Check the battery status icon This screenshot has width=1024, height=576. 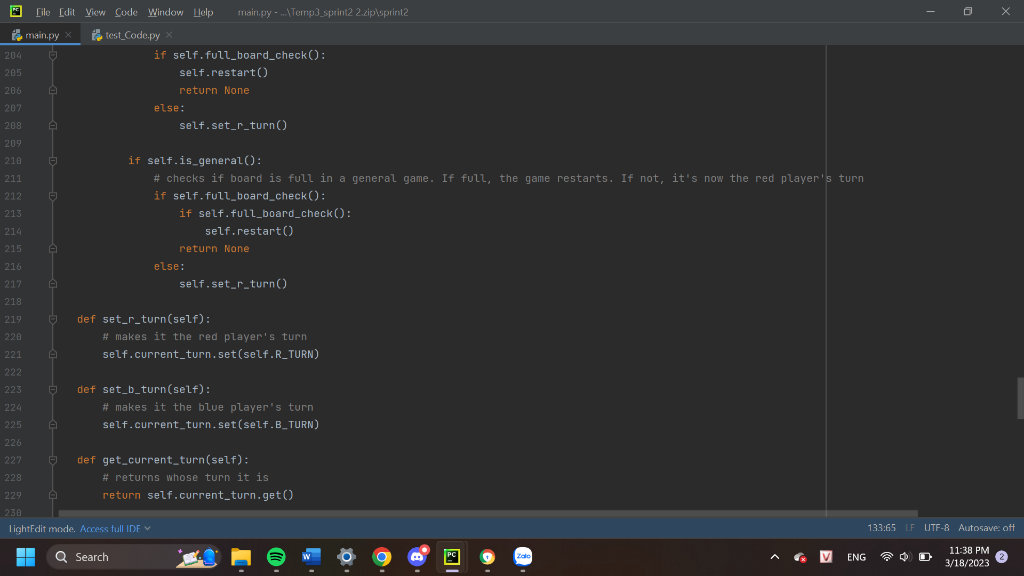tap(925, 557)
